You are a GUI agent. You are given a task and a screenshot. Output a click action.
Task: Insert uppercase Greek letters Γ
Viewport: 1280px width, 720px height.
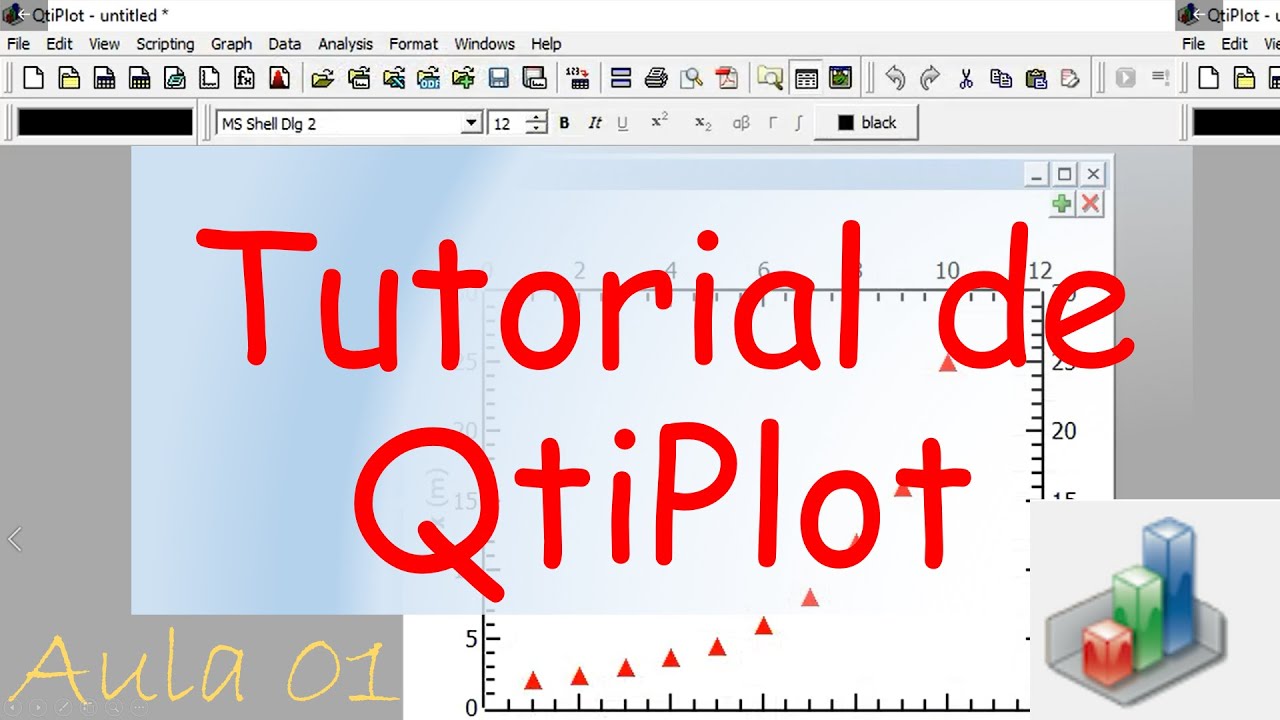(772, 123)
